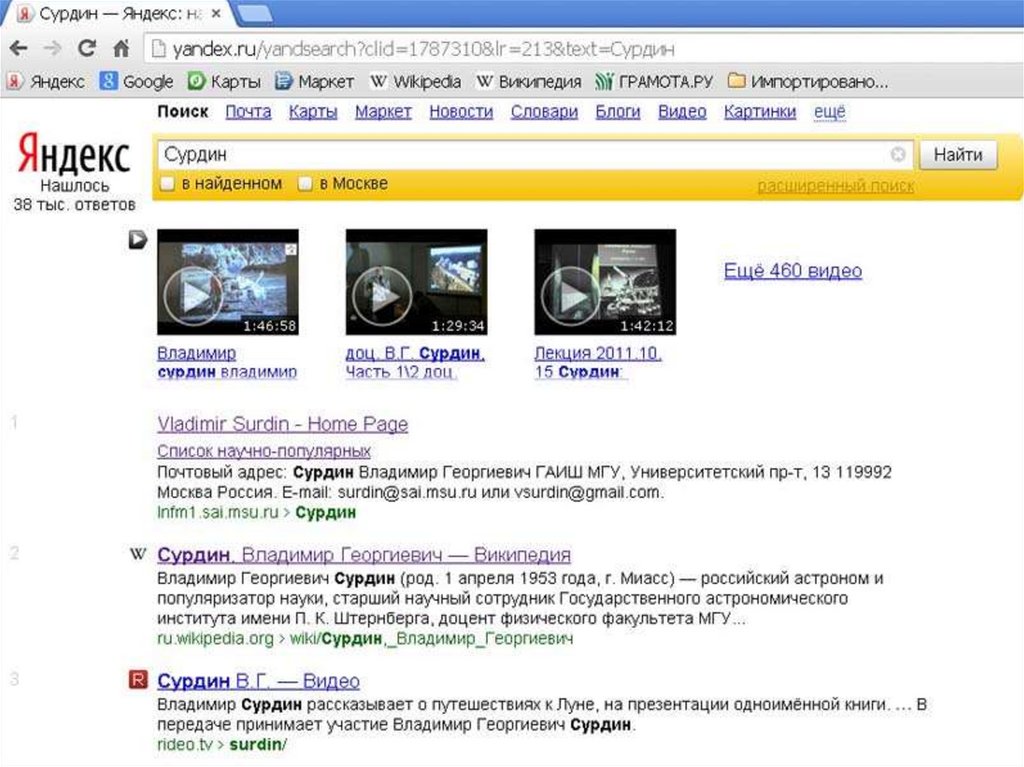Play the video thumbnail lasting 1:42:12
Screen dimensions: 1024x767
click(x=605, y=282)
